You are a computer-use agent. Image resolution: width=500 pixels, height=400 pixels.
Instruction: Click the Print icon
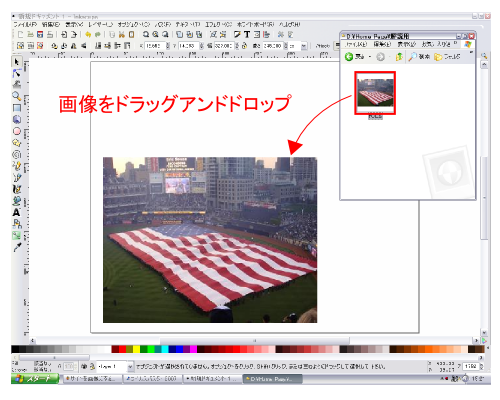50,34
